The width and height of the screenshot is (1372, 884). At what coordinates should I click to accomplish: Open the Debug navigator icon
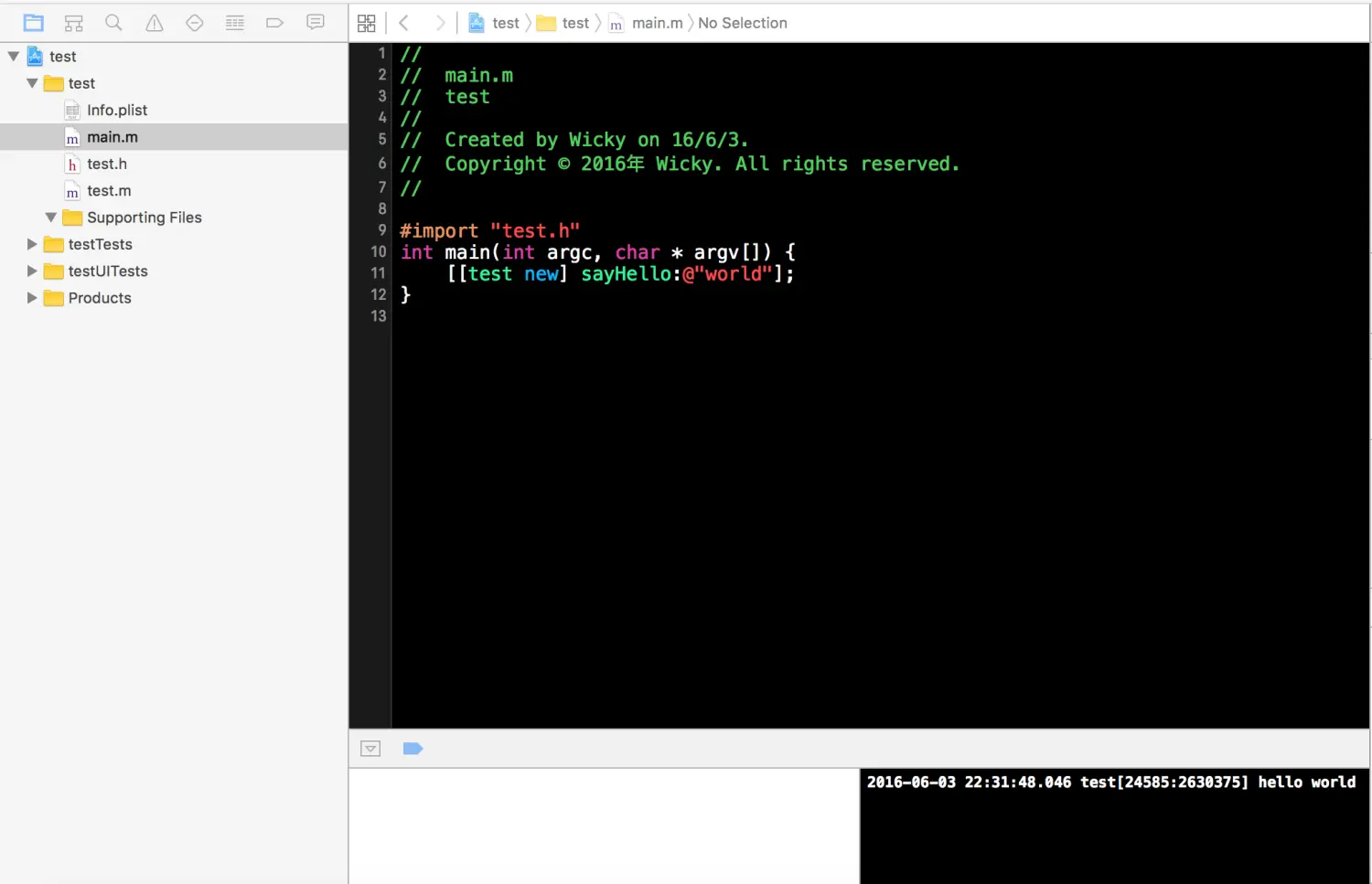coord(235,23)
